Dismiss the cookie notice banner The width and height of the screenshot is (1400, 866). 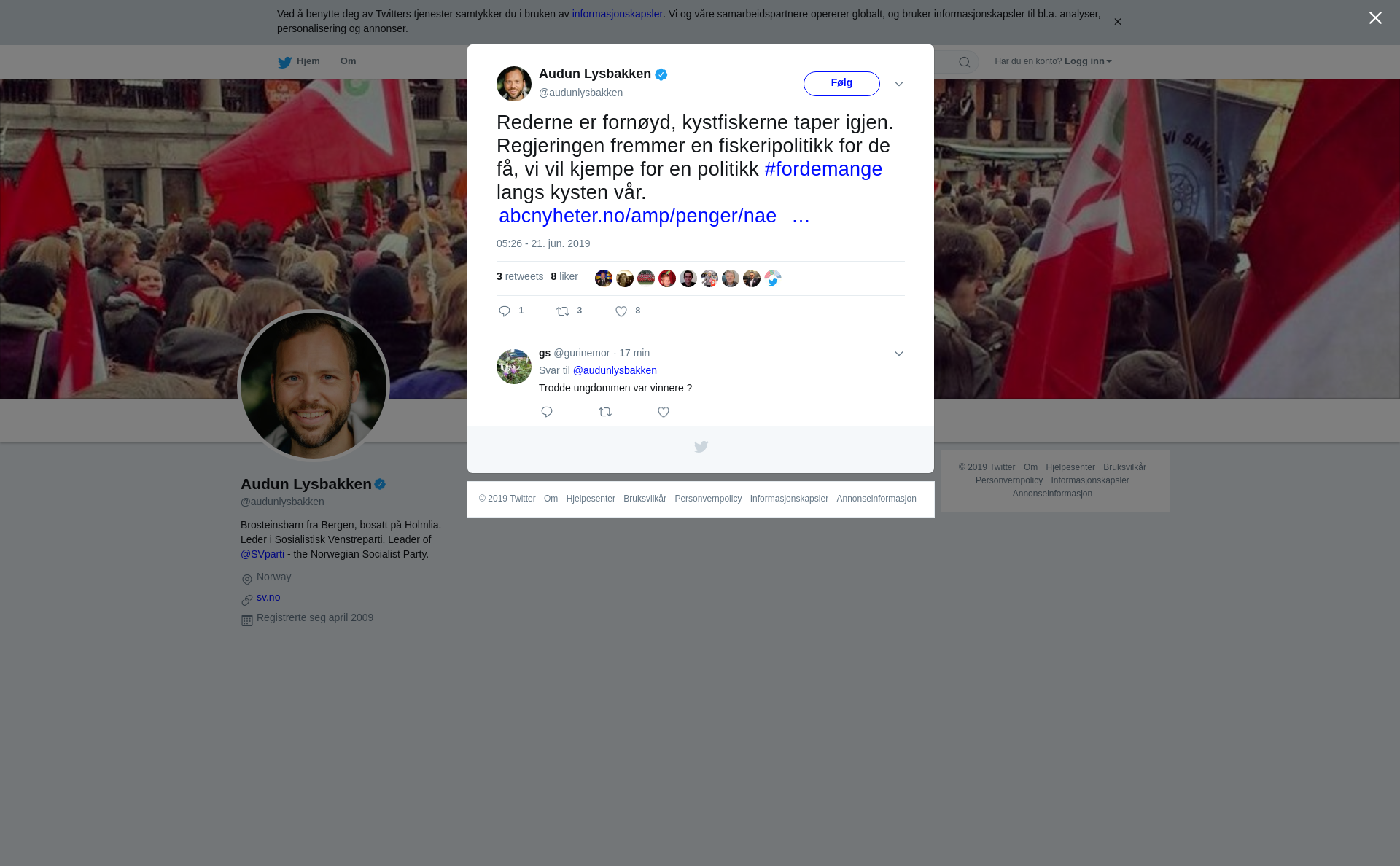[1117, 22]
